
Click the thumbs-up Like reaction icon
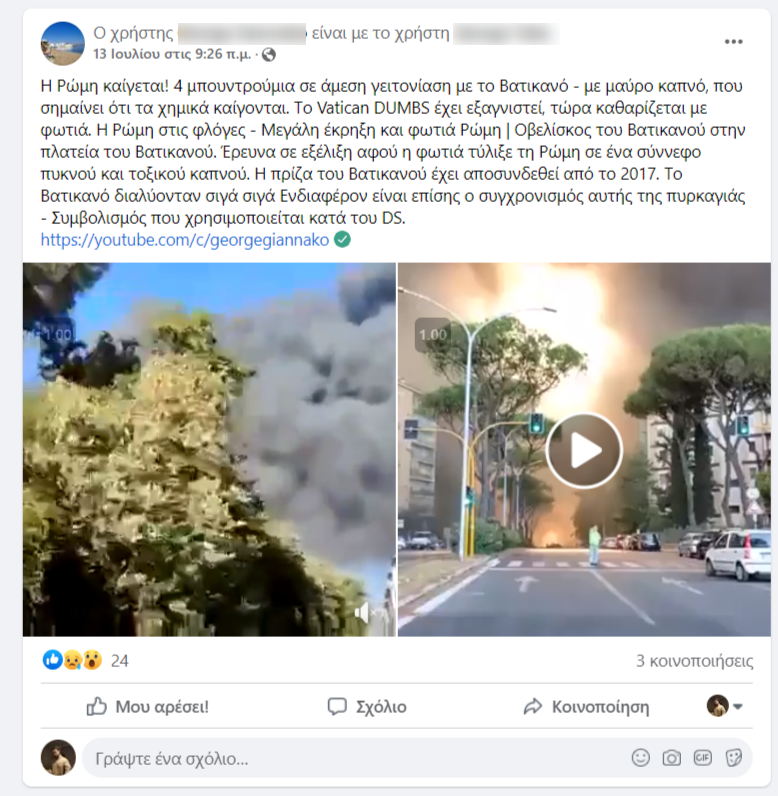pos(52,660)
